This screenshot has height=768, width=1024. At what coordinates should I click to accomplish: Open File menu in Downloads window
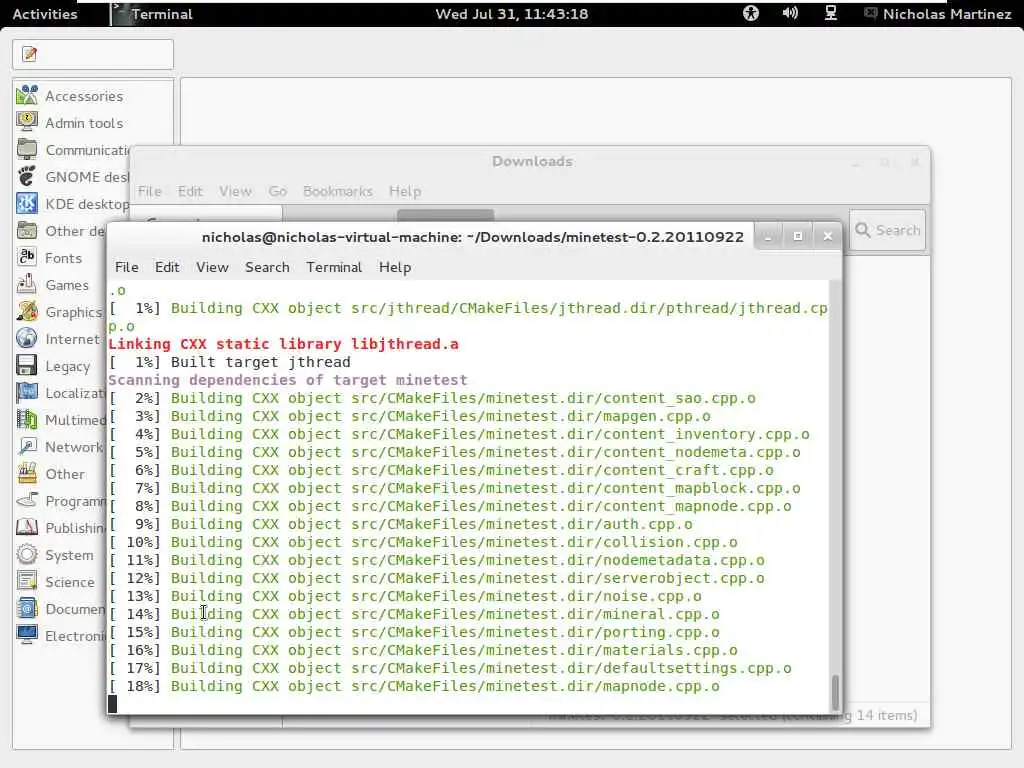pyautogui.click(x=150, y=191)
